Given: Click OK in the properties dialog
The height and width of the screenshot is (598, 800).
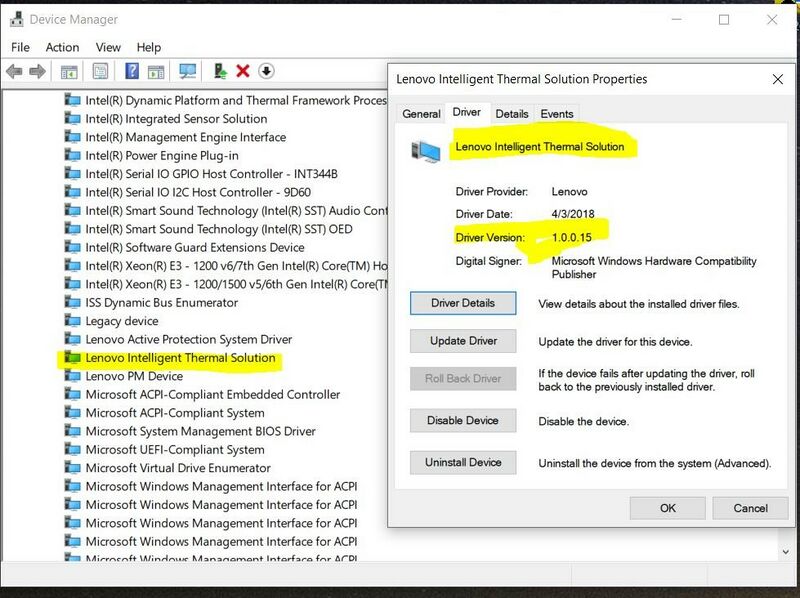Looking at the screenshot, I should pos(667,508).
